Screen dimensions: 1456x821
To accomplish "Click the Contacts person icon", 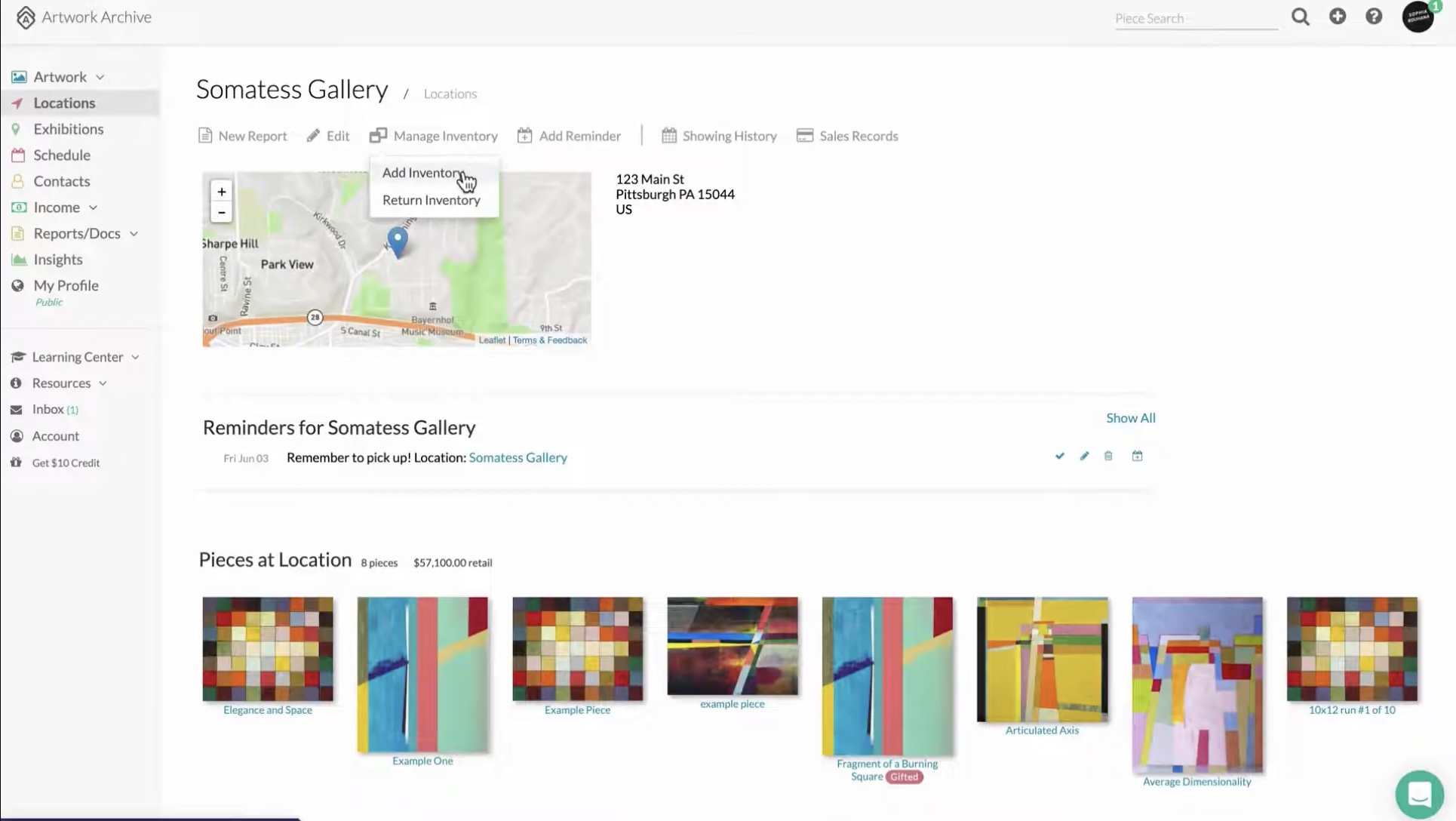I will tap(17, 181).
